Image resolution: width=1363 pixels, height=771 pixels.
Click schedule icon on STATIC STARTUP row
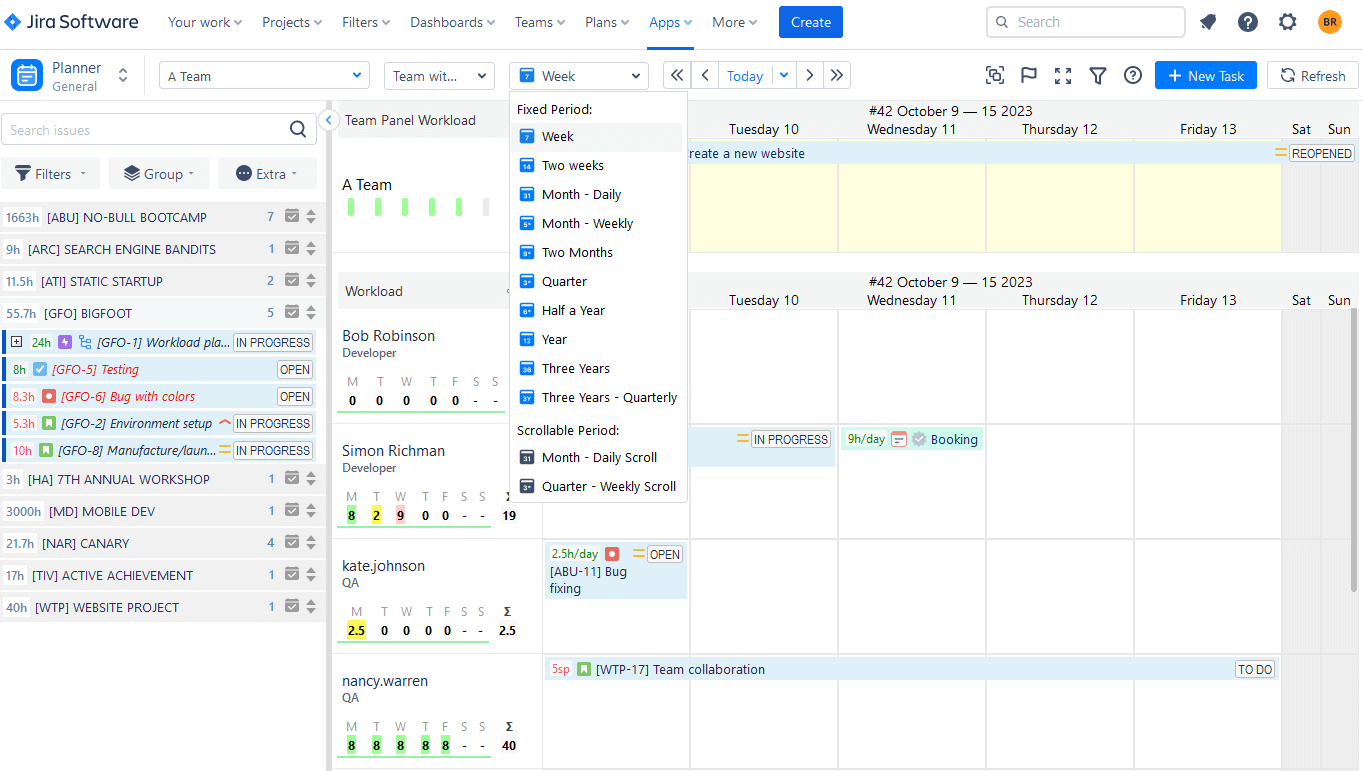coord(292,281)
